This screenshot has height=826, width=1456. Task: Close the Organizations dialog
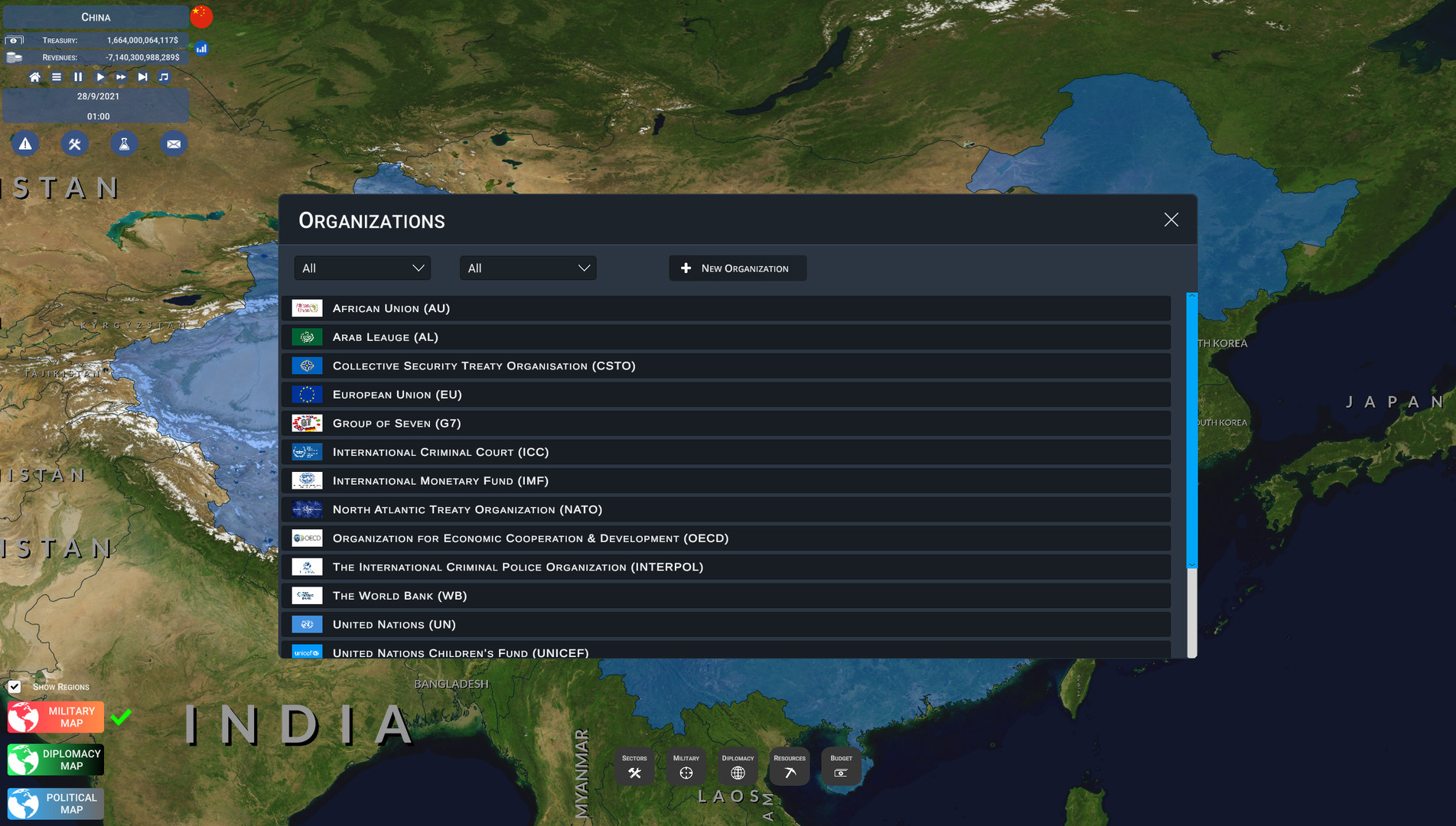1171,220
